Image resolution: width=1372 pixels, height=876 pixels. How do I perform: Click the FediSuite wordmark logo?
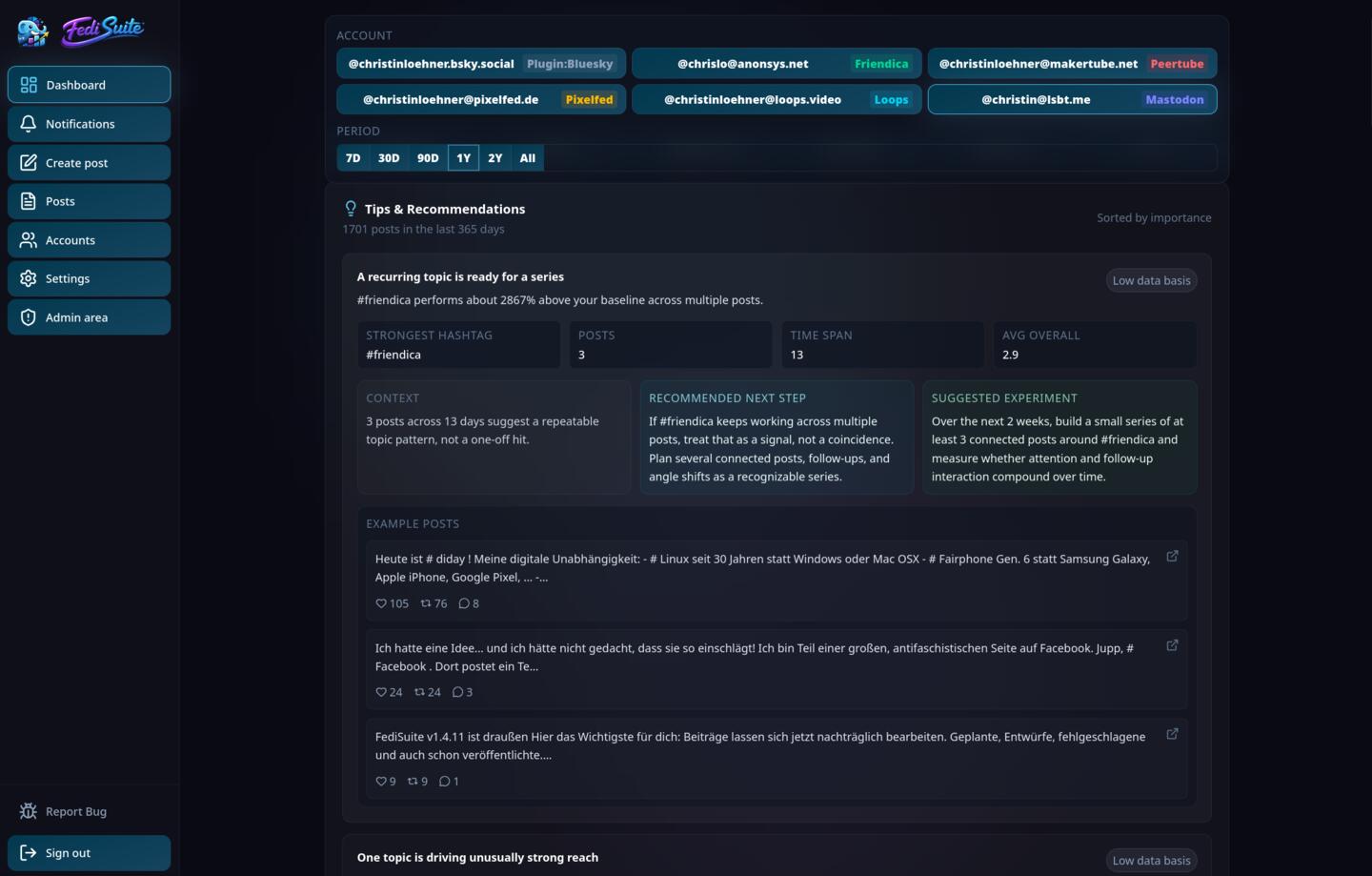pyautogui.click(x=103, y=31)
